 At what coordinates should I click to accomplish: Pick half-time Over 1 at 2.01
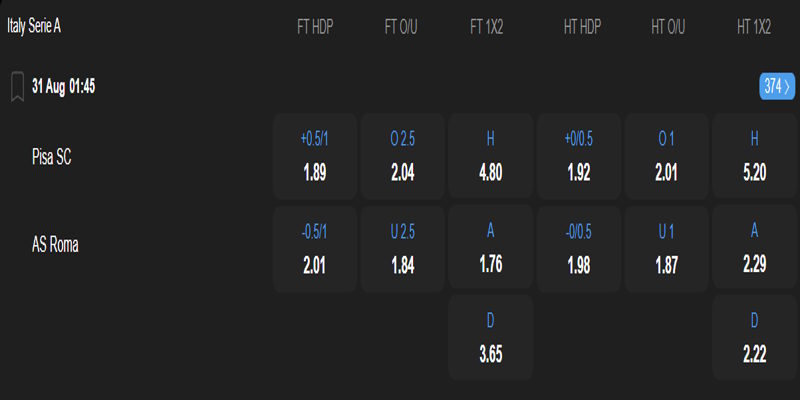click(666, 157)
